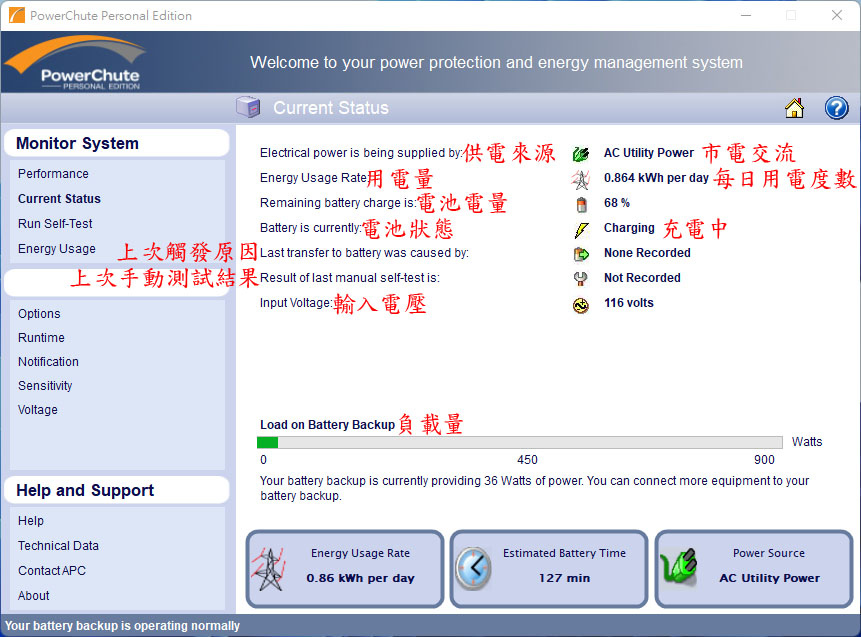Click the 'Charging' battery state value
This screenshot has height=637, width=861.
pyautogui.click(x=629, y=228)
